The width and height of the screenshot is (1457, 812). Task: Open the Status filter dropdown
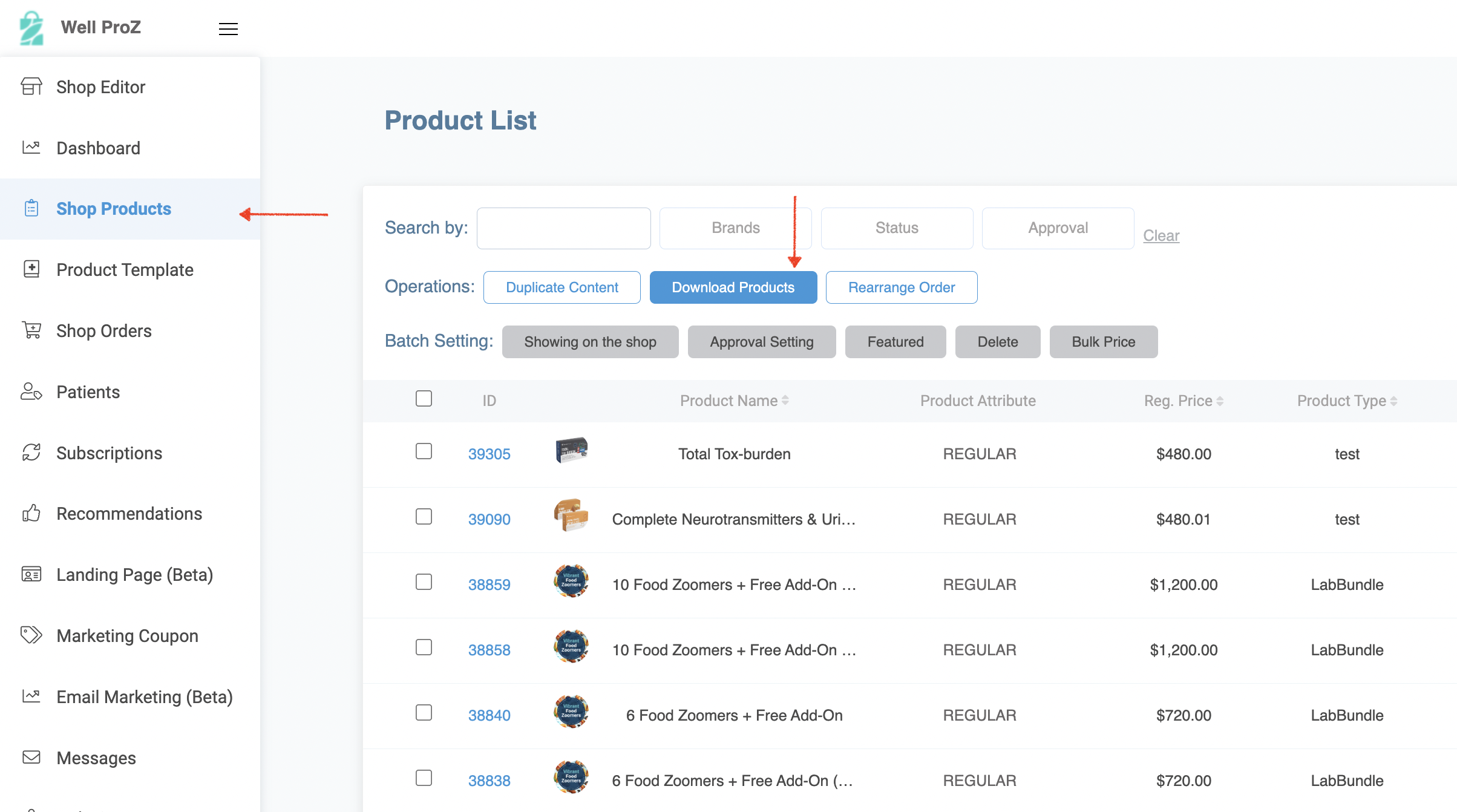pos(897,228)
